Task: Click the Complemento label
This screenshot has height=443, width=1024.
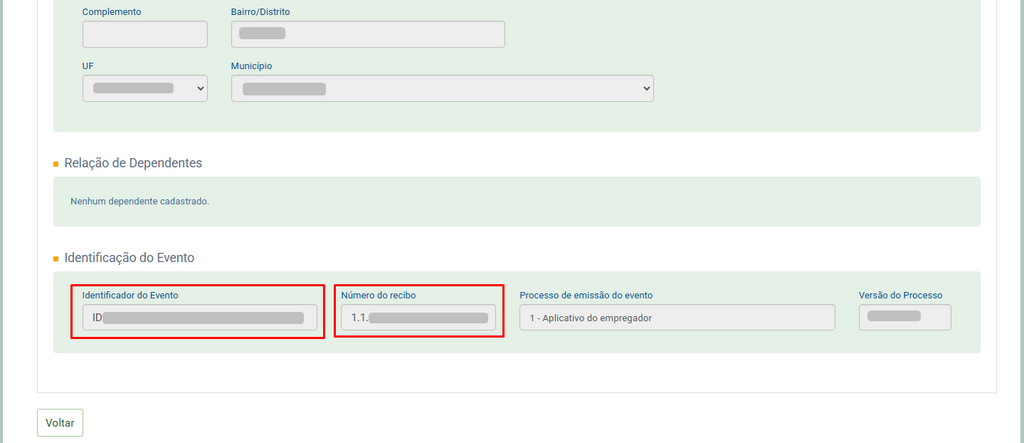Action: click(111, 12)
